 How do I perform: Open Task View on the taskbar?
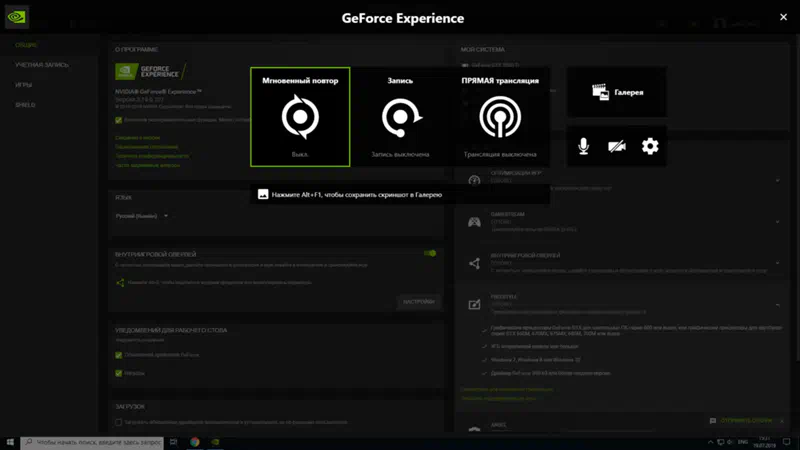[x=173, y=442]
